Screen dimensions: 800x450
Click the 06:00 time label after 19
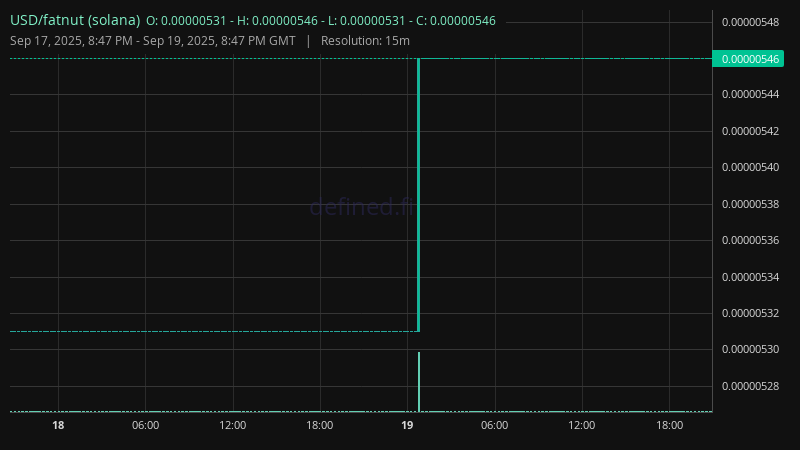point(494,426)
